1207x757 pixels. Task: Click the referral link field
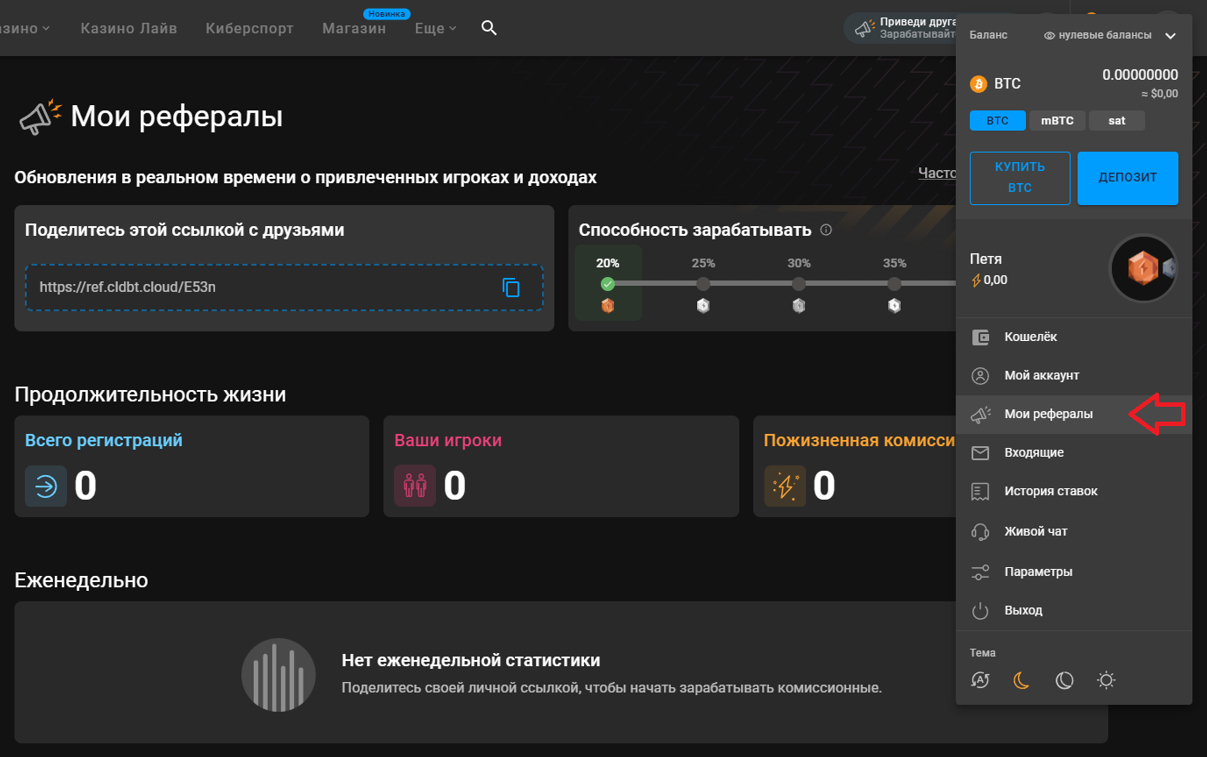point(284,287)
